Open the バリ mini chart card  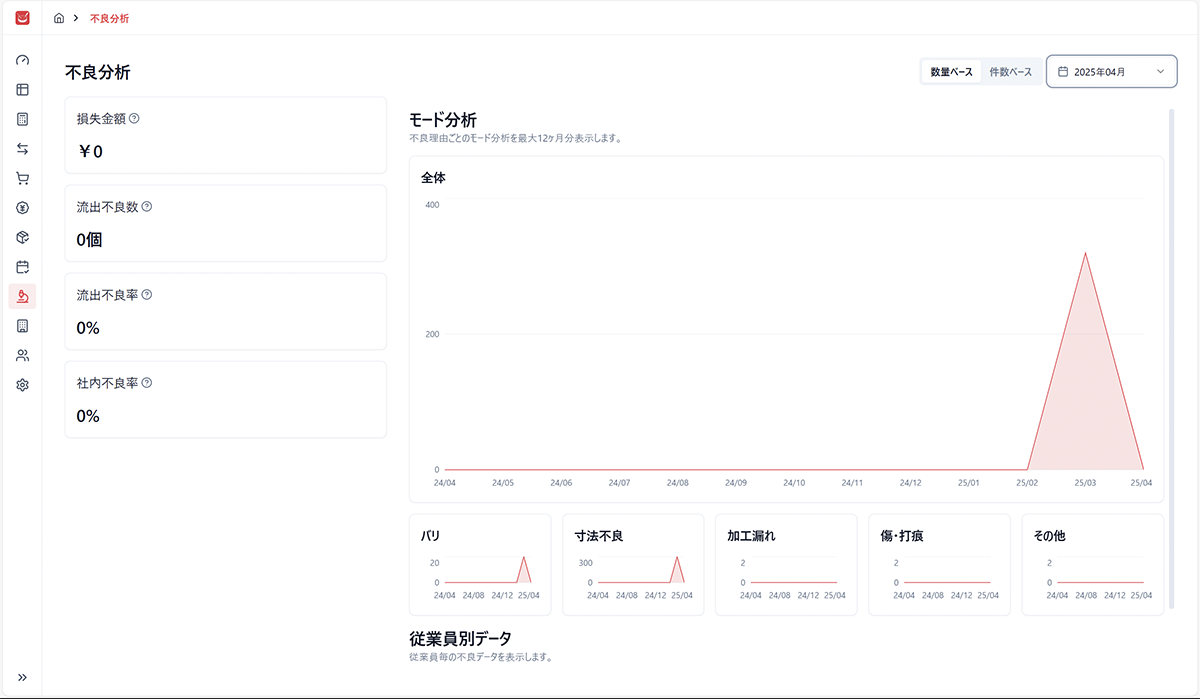click(x=480, y=564)
